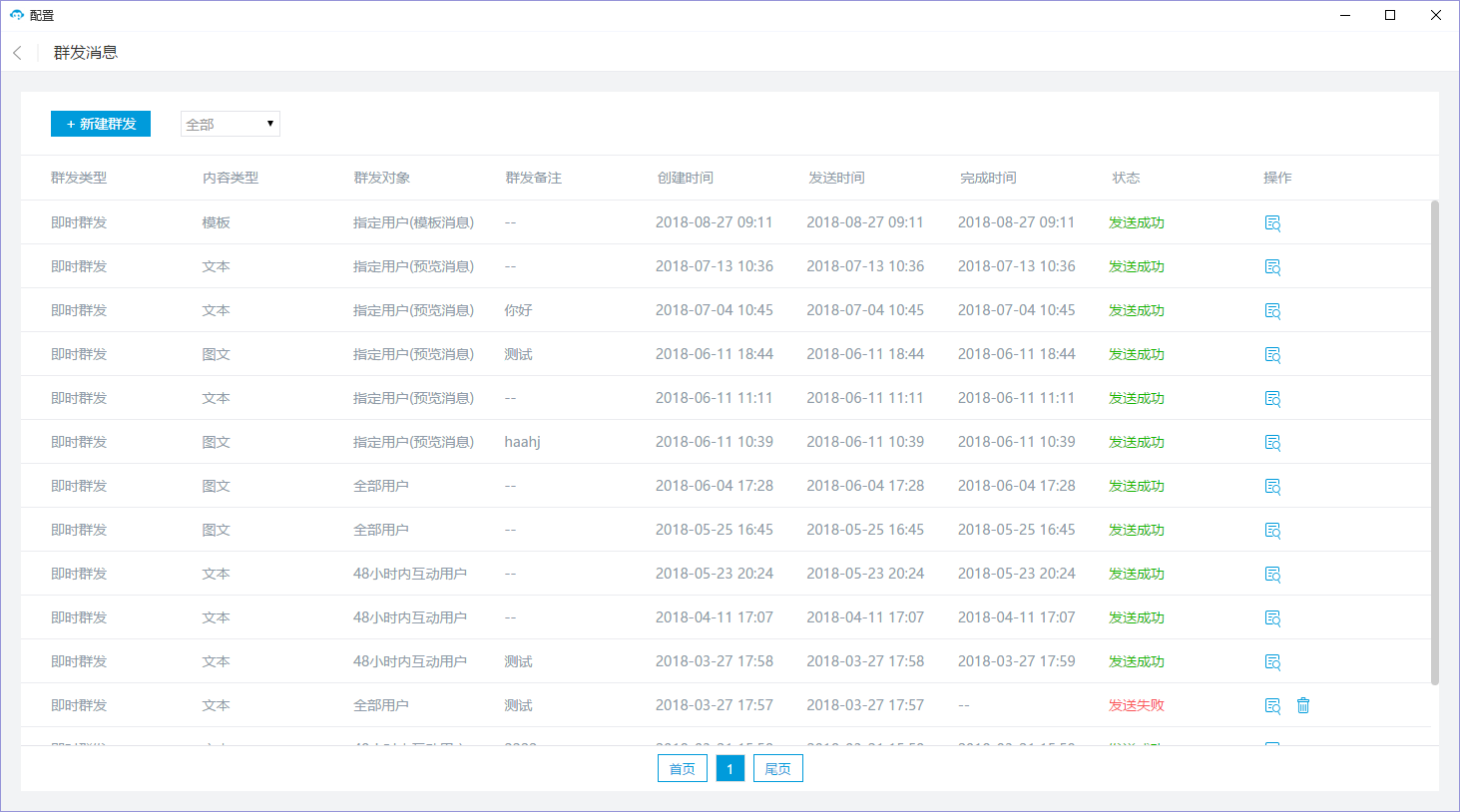
Task: Click the back arrow beside 群发消息
Action: click(18, 53)
